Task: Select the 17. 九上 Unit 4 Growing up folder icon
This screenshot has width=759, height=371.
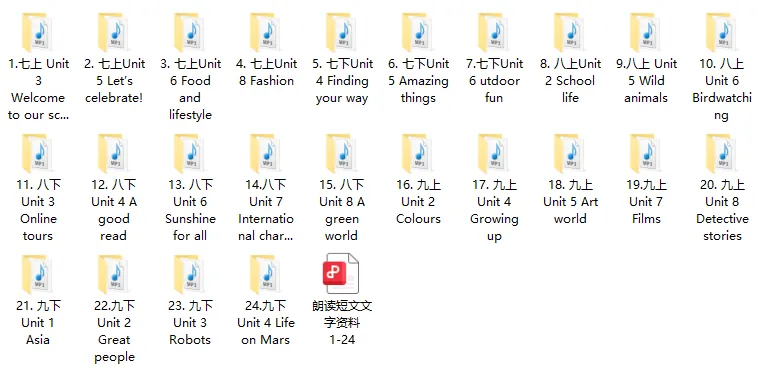Action: (x=494, y=154)
